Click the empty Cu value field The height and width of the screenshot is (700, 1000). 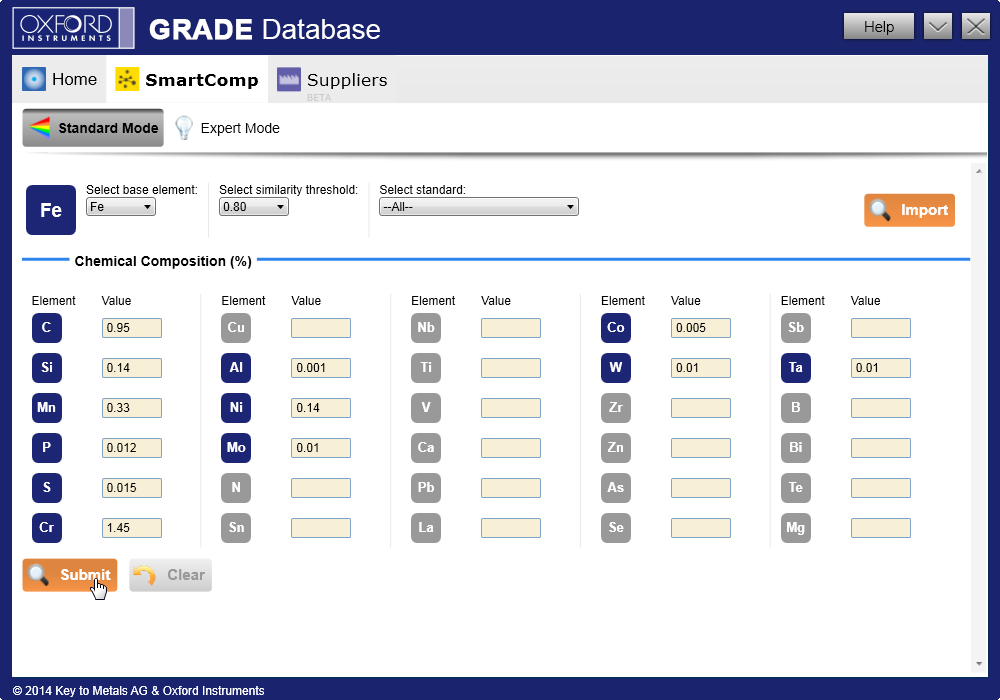(x=321, y=328)
